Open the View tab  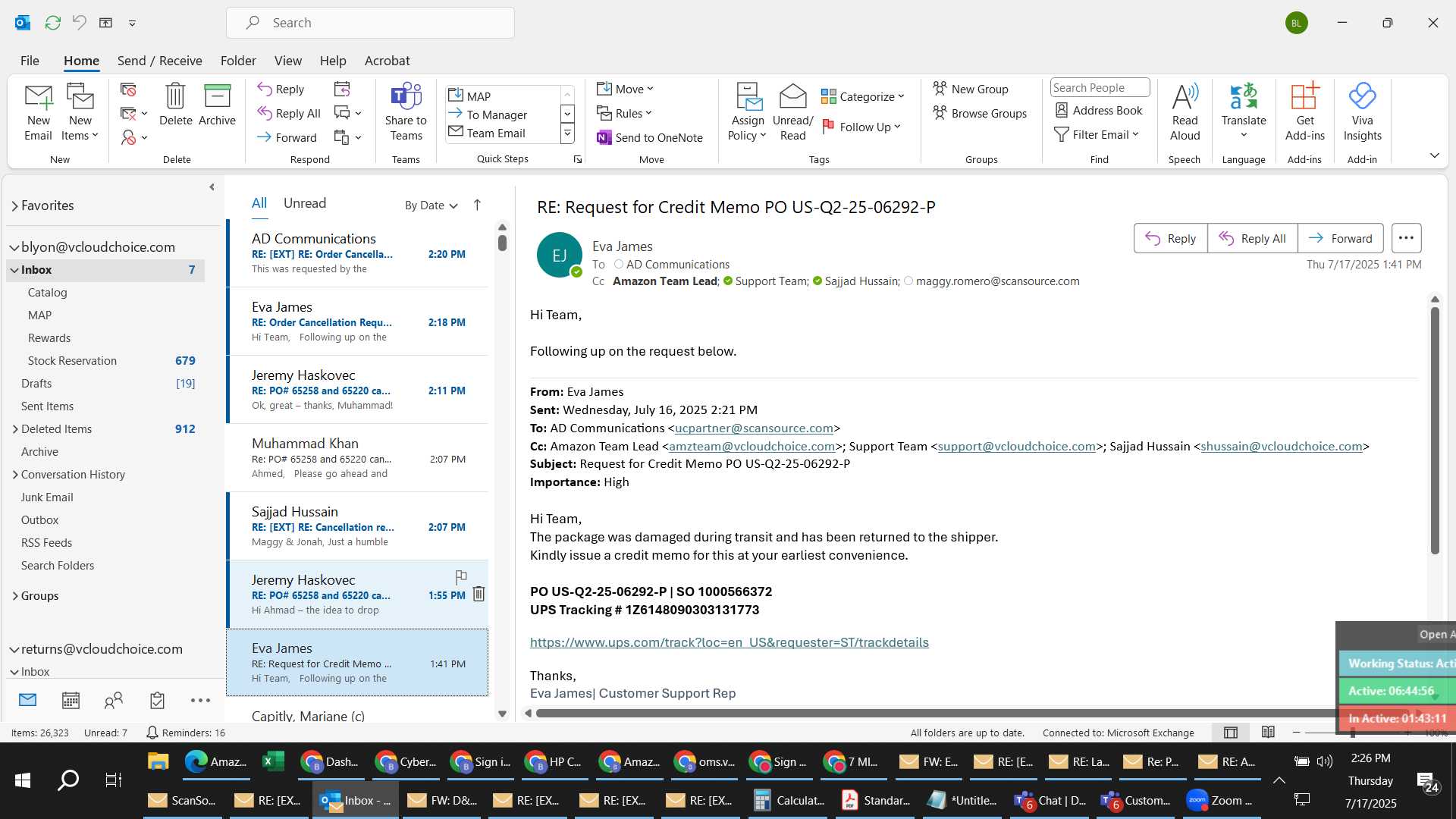click(x=287, y=61)
